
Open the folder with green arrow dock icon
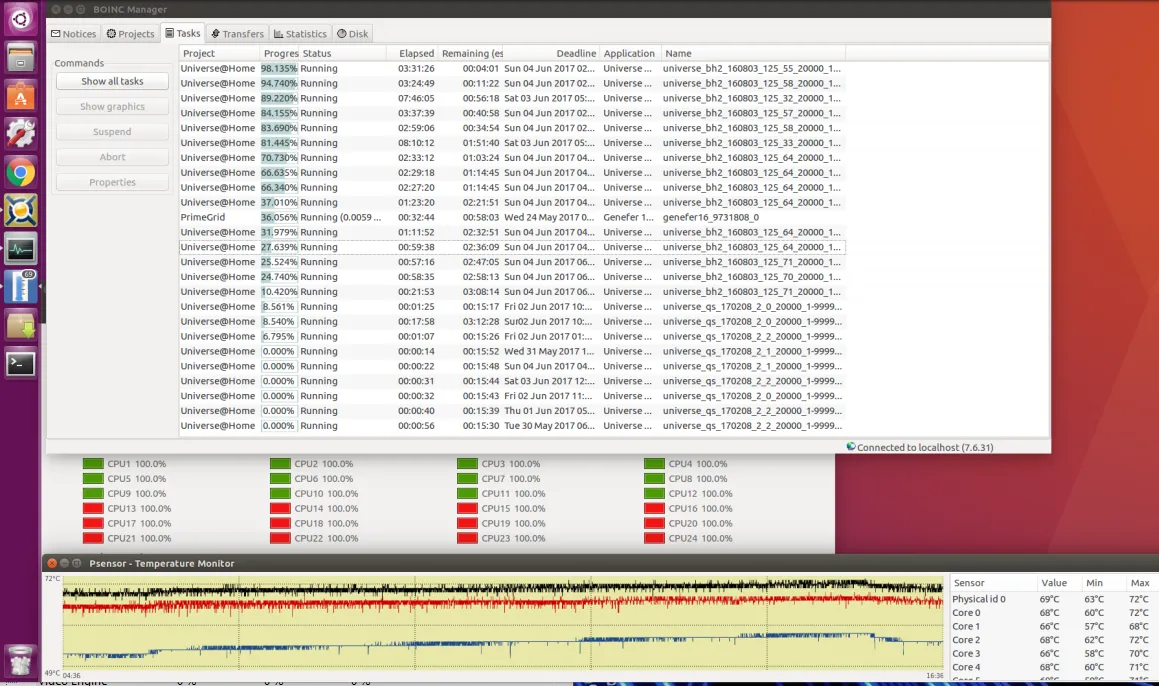(20, 326)
